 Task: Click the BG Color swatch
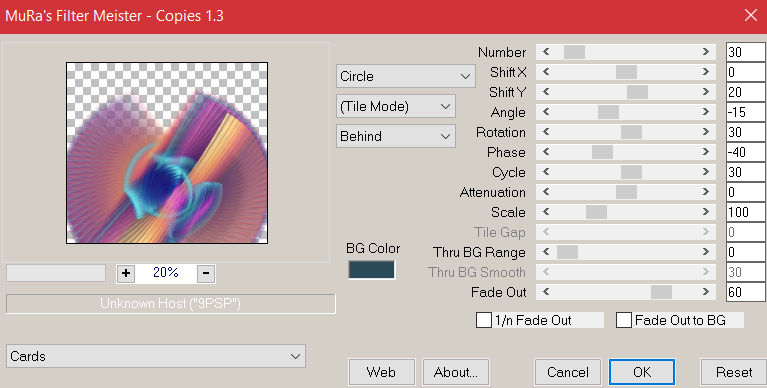(x=371, y=270)
